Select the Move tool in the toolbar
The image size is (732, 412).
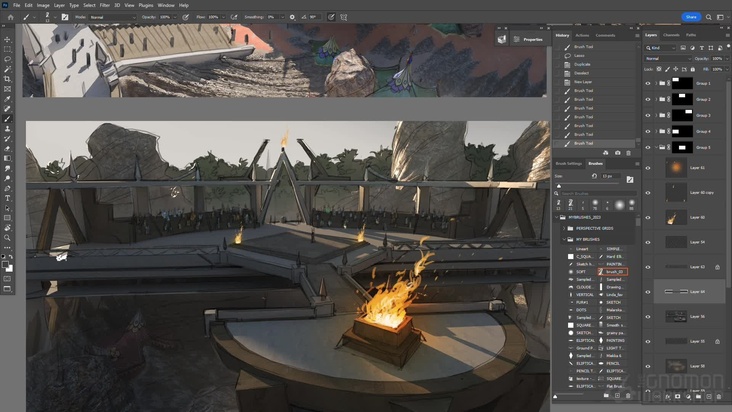[7, 39]
